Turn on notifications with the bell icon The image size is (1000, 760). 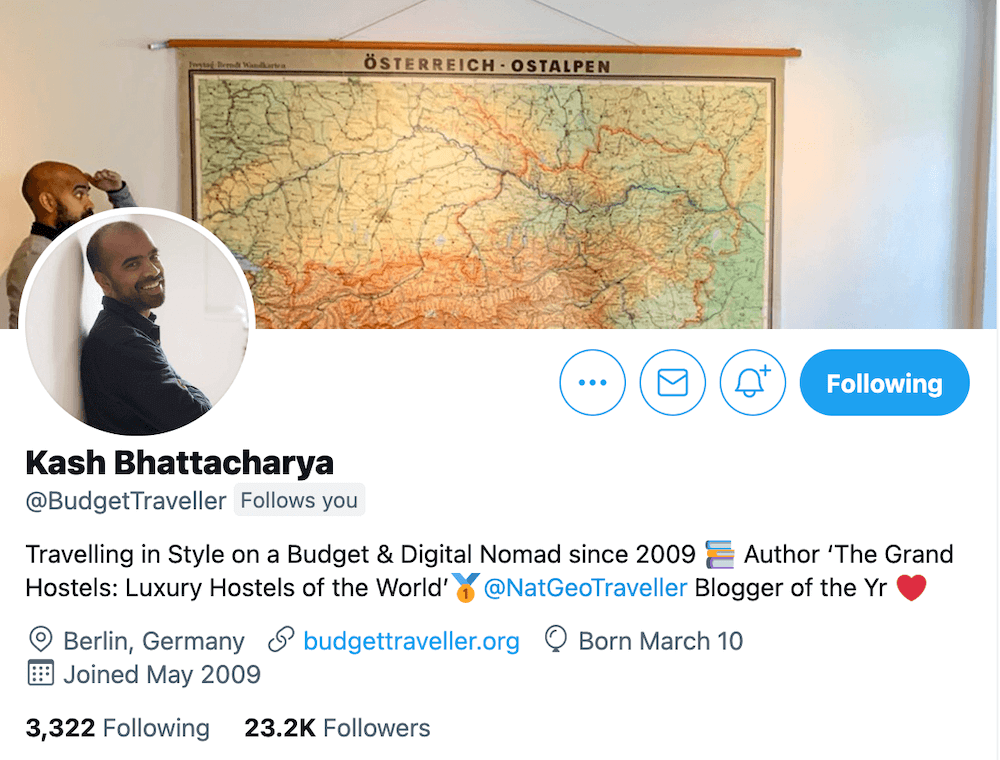(x=753, y=383)
